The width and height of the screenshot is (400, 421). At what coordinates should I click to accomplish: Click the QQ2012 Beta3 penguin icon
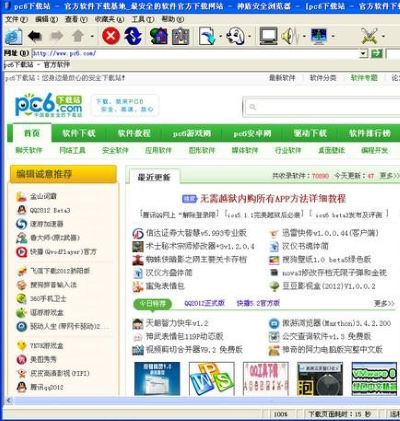pos(21,210)
